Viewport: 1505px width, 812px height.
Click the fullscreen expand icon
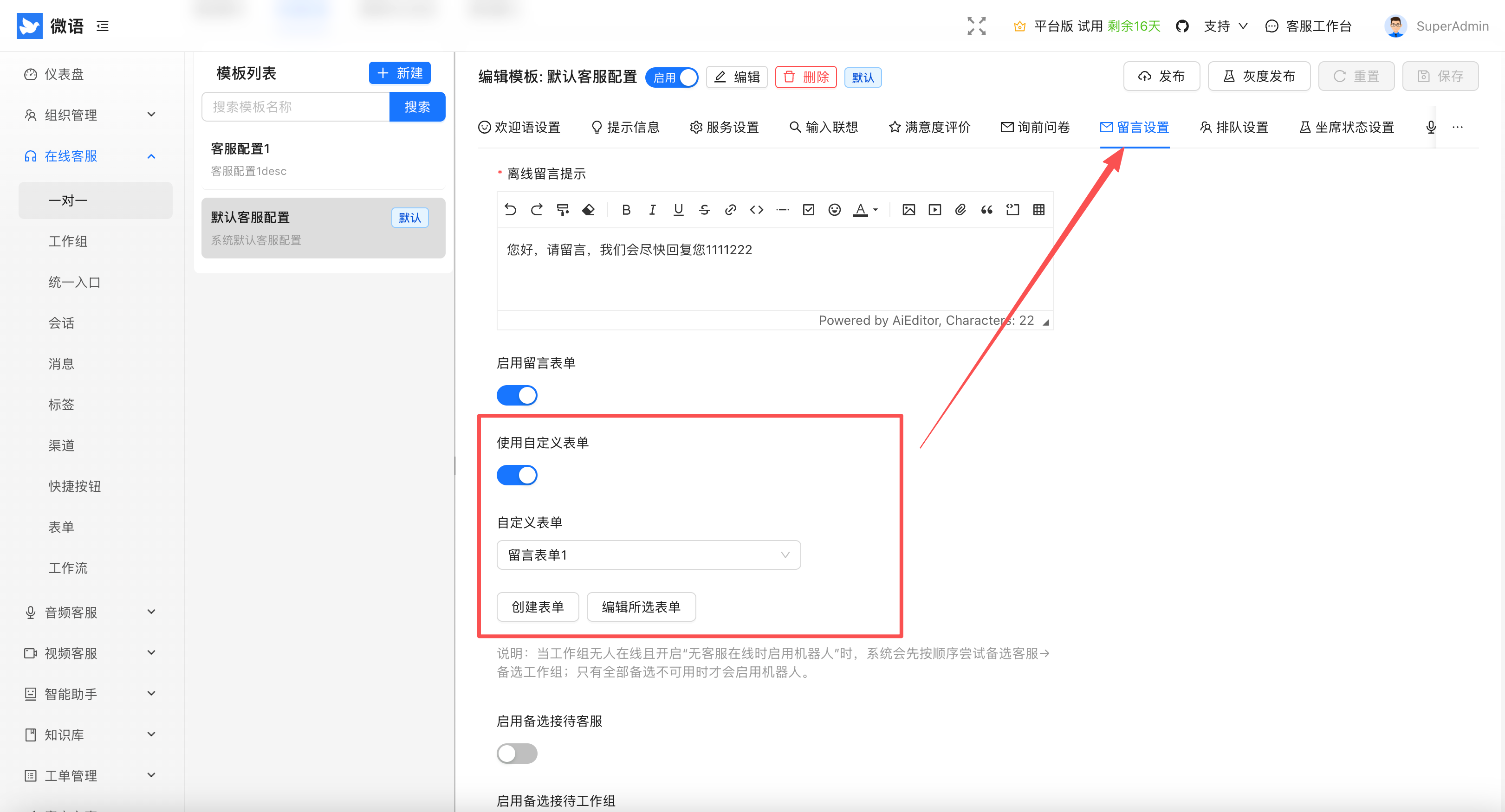point(976,26)
